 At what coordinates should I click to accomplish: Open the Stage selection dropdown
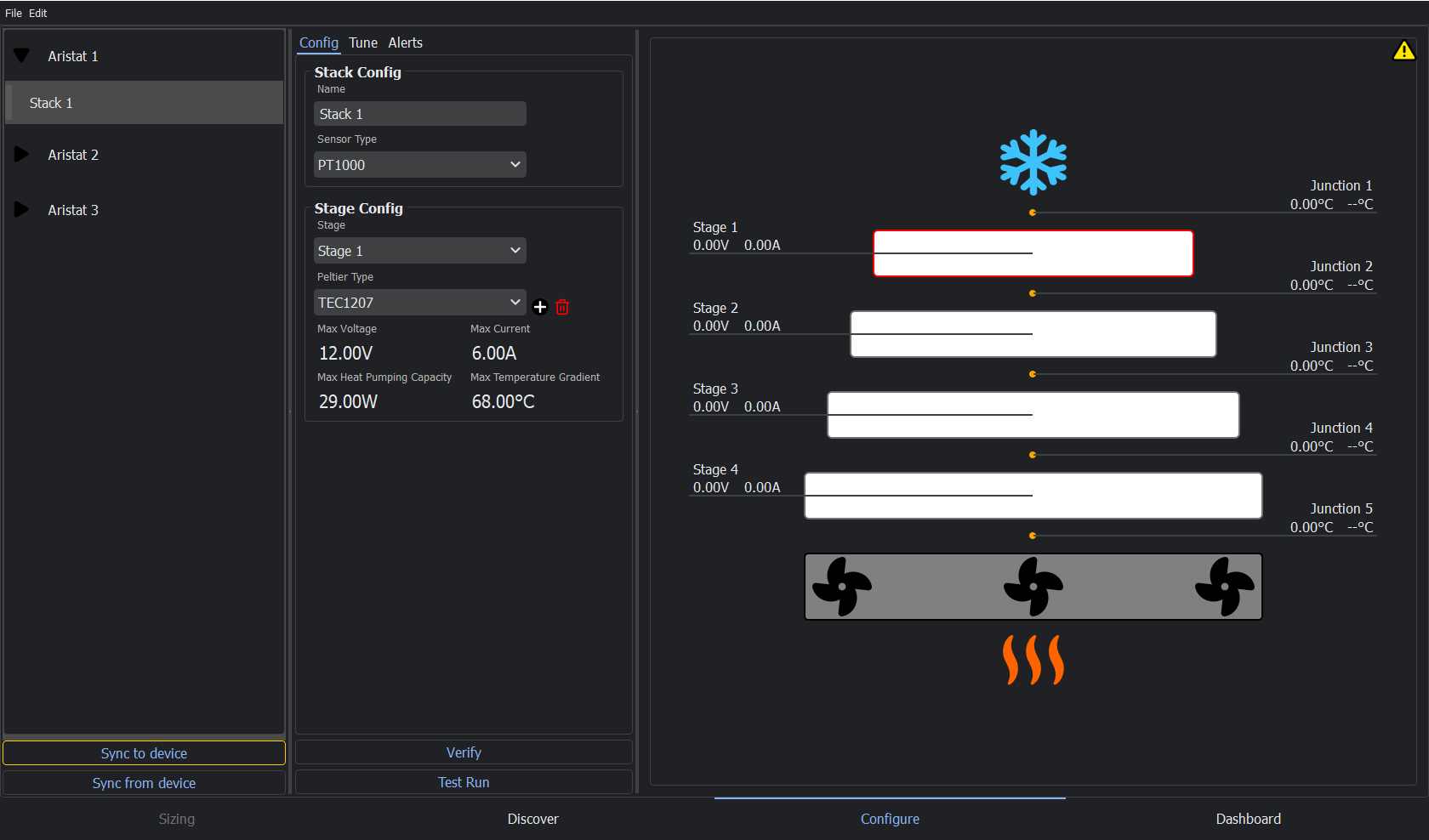pyautogui.click(x=419, y=251)
